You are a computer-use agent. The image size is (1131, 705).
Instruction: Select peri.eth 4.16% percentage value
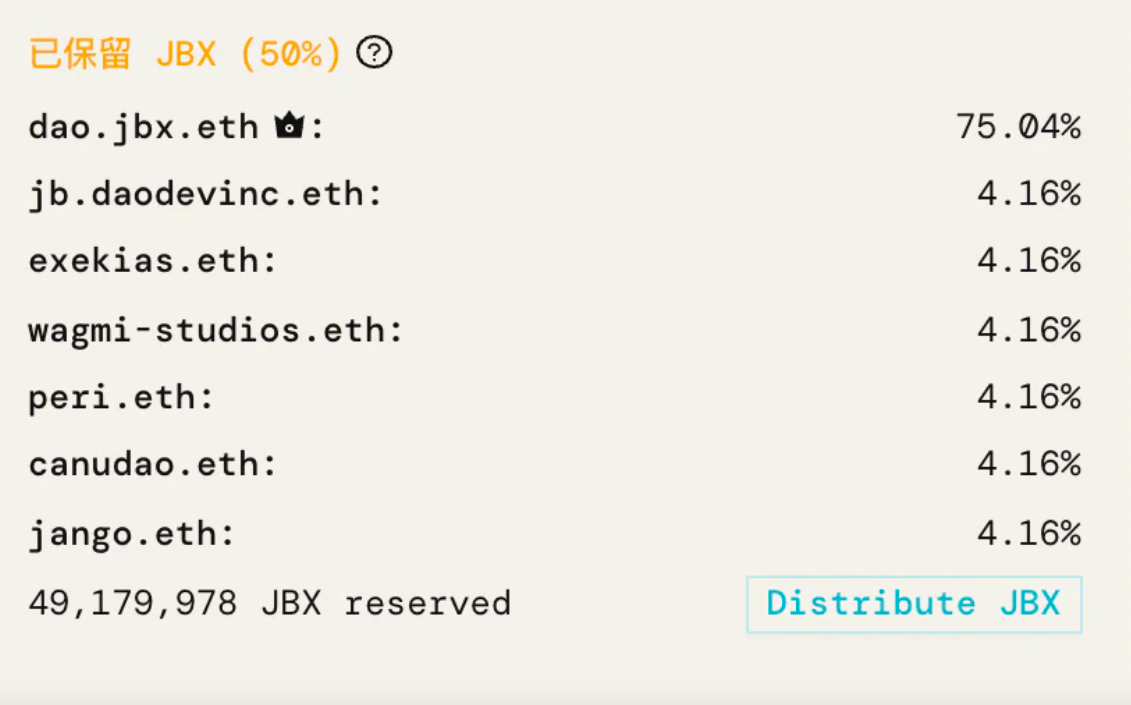point(1029,398)
